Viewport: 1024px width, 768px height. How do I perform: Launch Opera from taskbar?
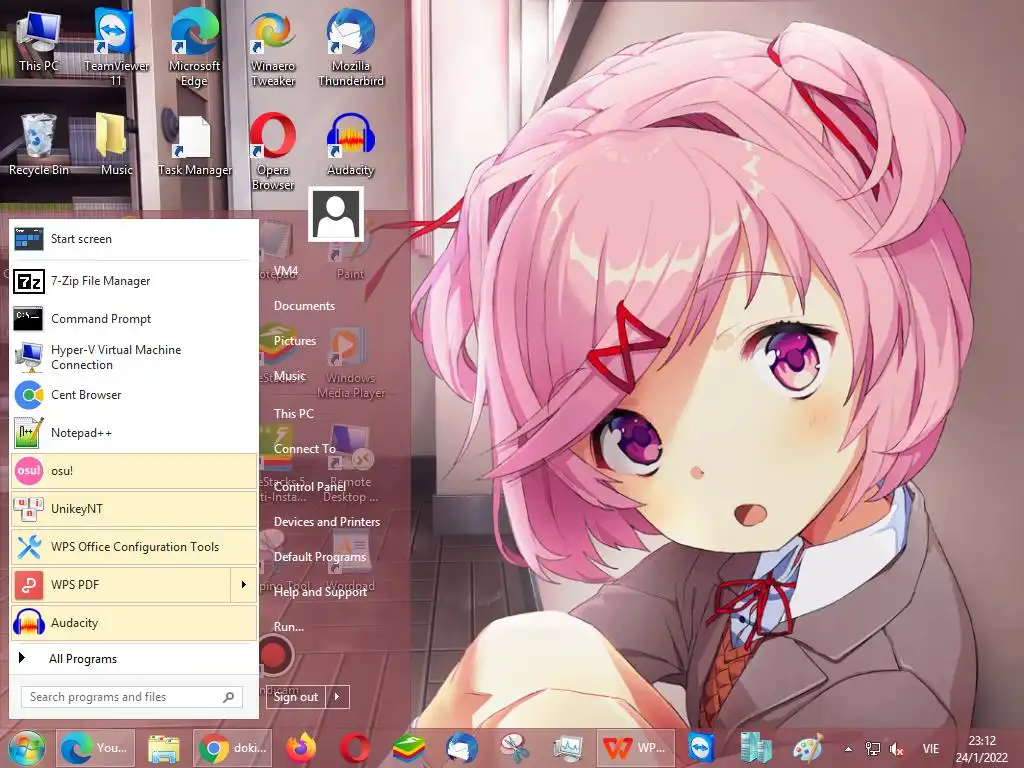[x=355, y=748]
